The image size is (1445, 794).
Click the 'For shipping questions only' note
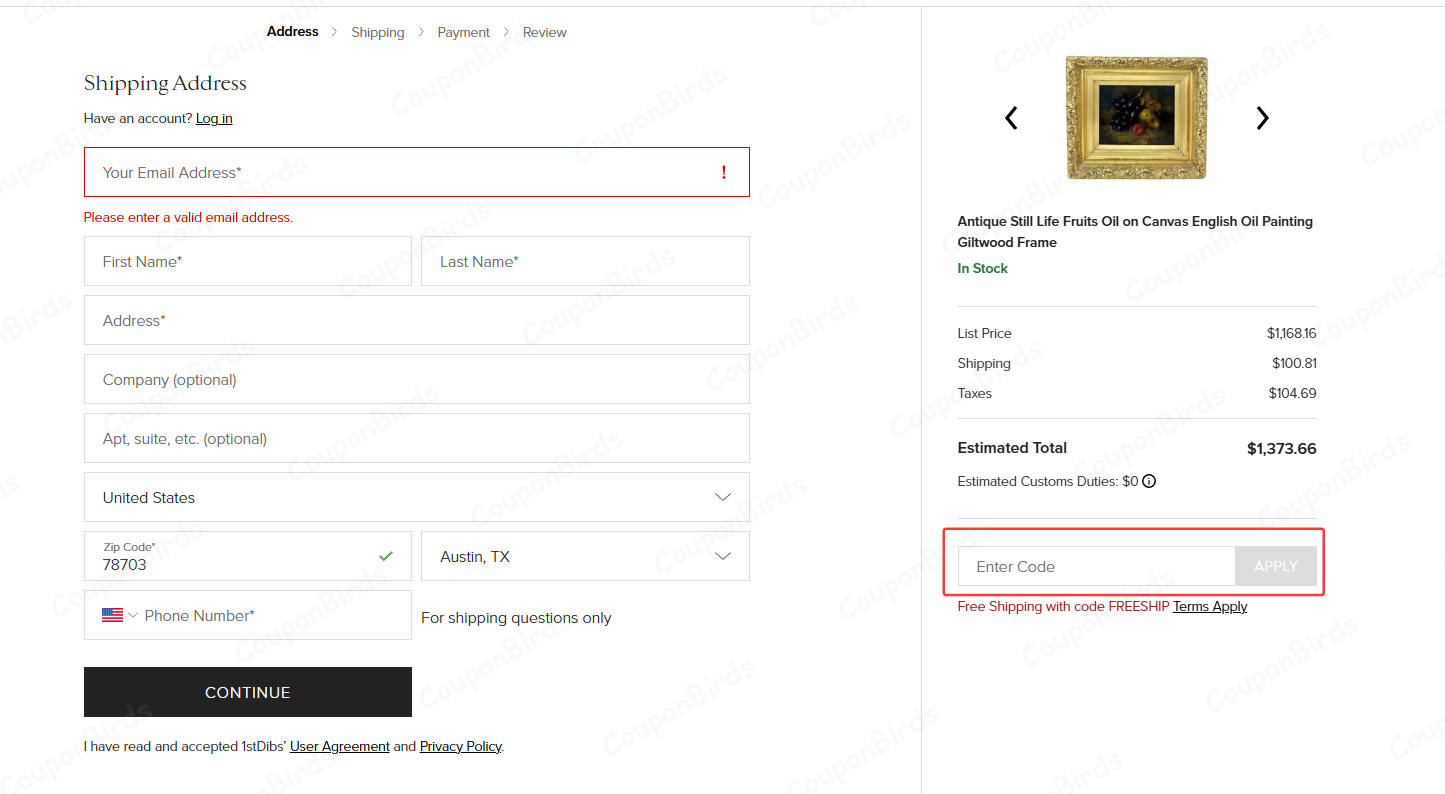click(516, 618)
